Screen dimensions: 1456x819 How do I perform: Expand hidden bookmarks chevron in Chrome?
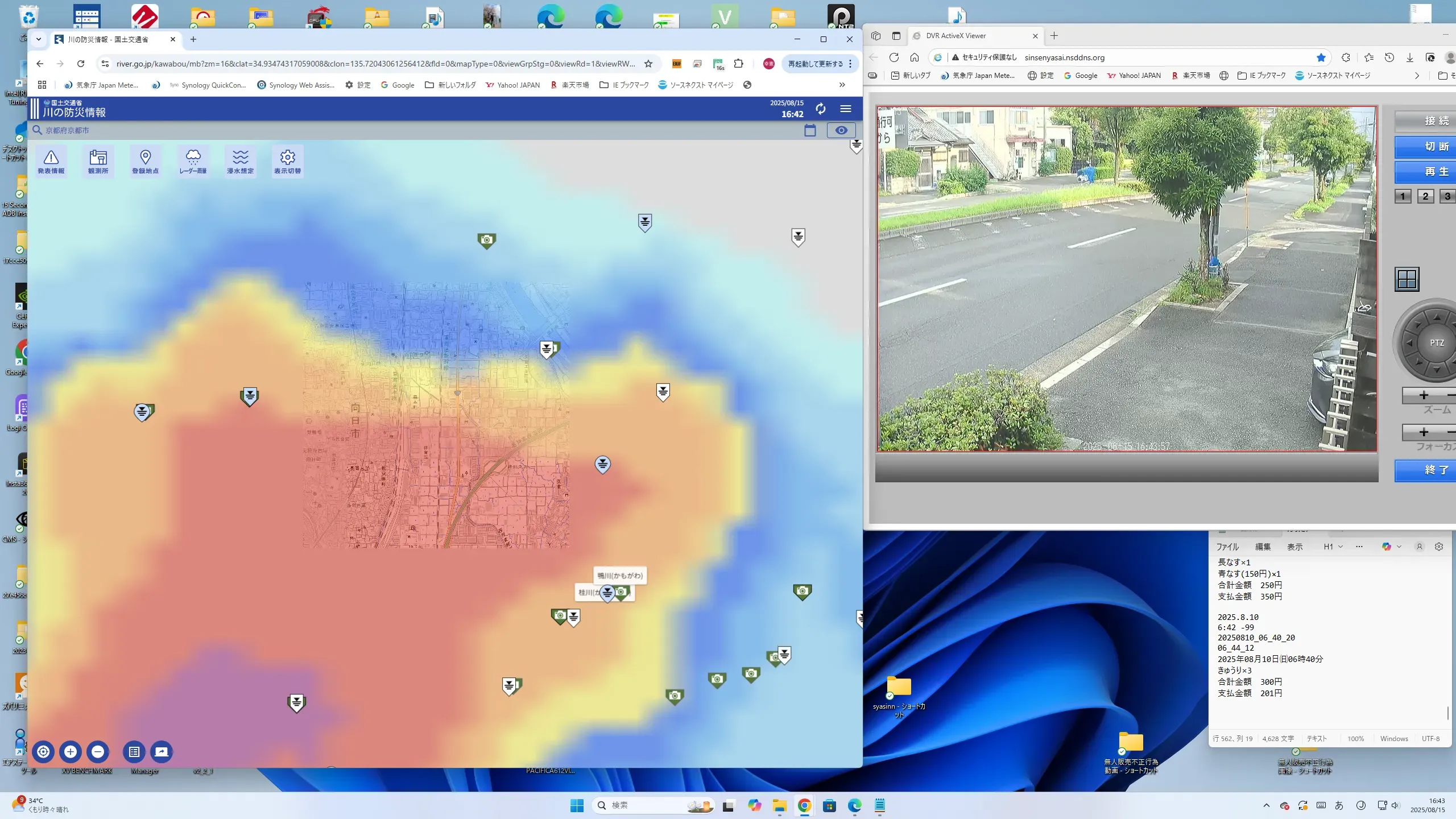(842, 85)
